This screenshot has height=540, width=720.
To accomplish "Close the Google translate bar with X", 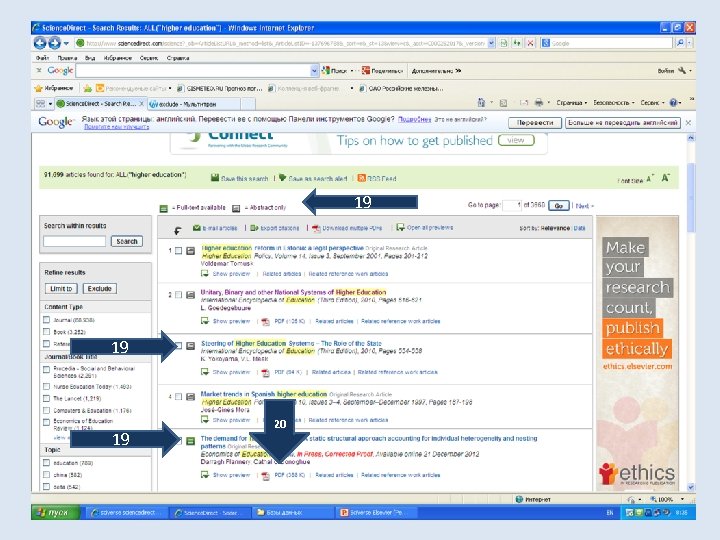I will (x=688, y=123).
